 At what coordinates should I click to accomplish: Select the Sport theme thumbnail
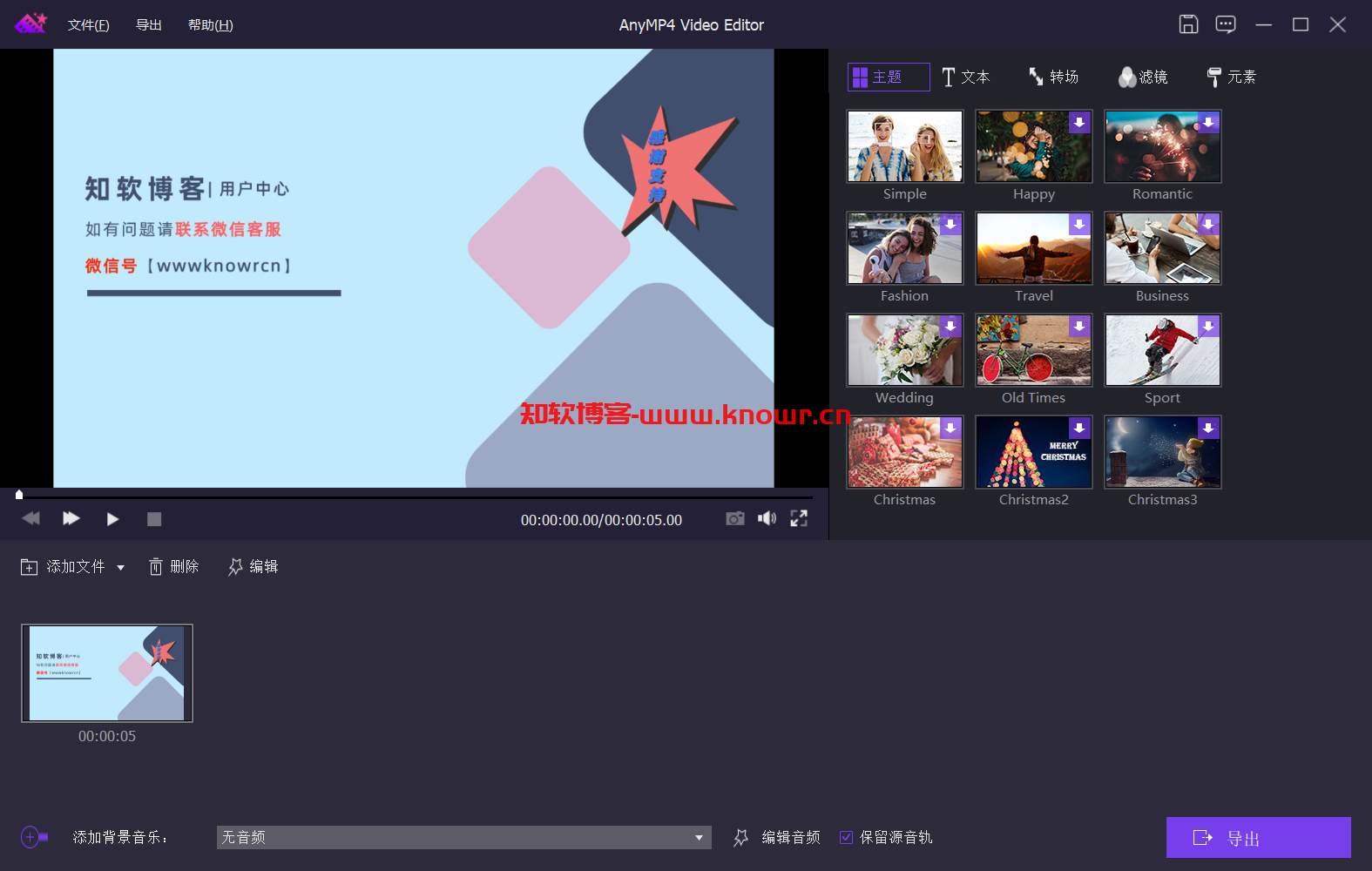(1163, 350)
